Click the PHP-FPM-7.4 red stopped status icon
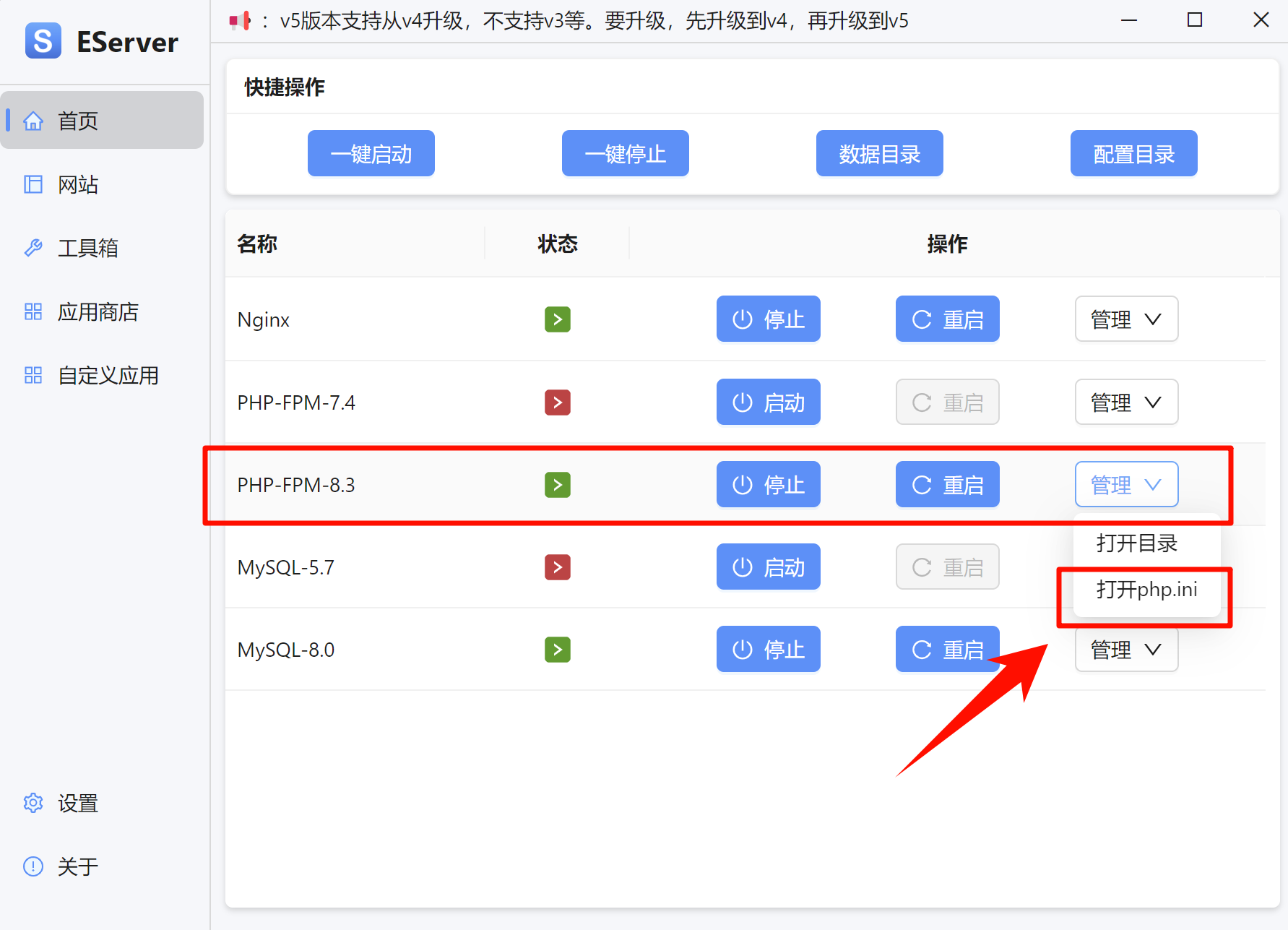The width and height of the screenshot is (1288, 930). point(557,402)
